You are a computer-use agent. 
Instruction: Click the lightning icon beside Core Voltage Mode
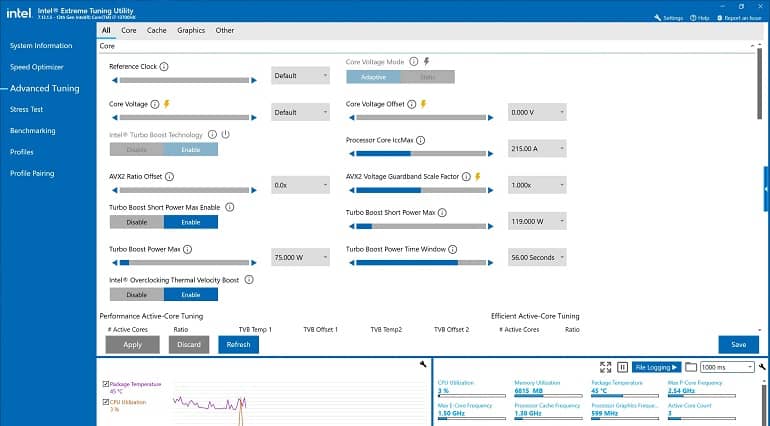point(426,61)
